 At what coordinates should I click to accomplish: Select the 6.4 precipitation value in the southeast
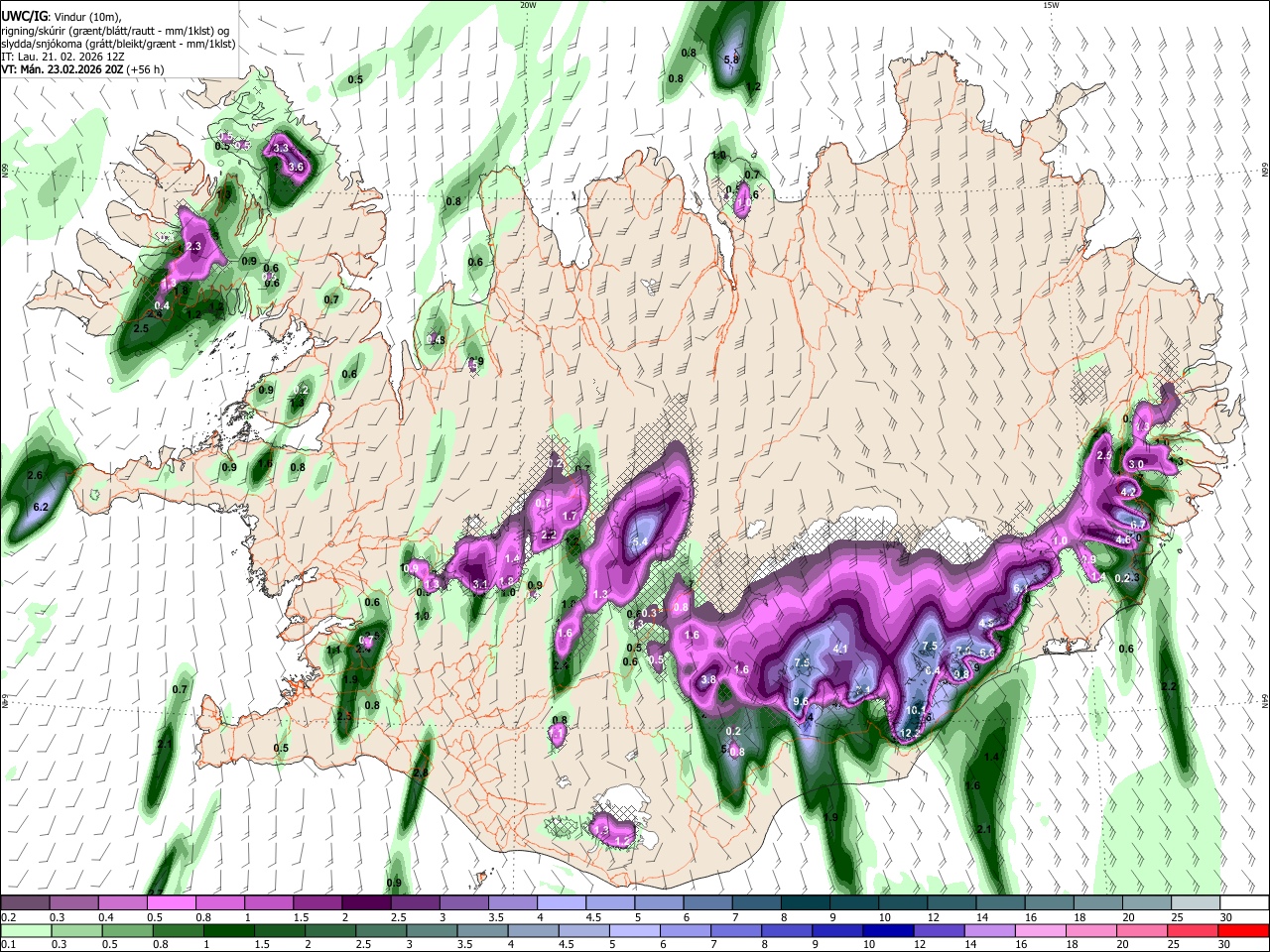click(933, 670)
